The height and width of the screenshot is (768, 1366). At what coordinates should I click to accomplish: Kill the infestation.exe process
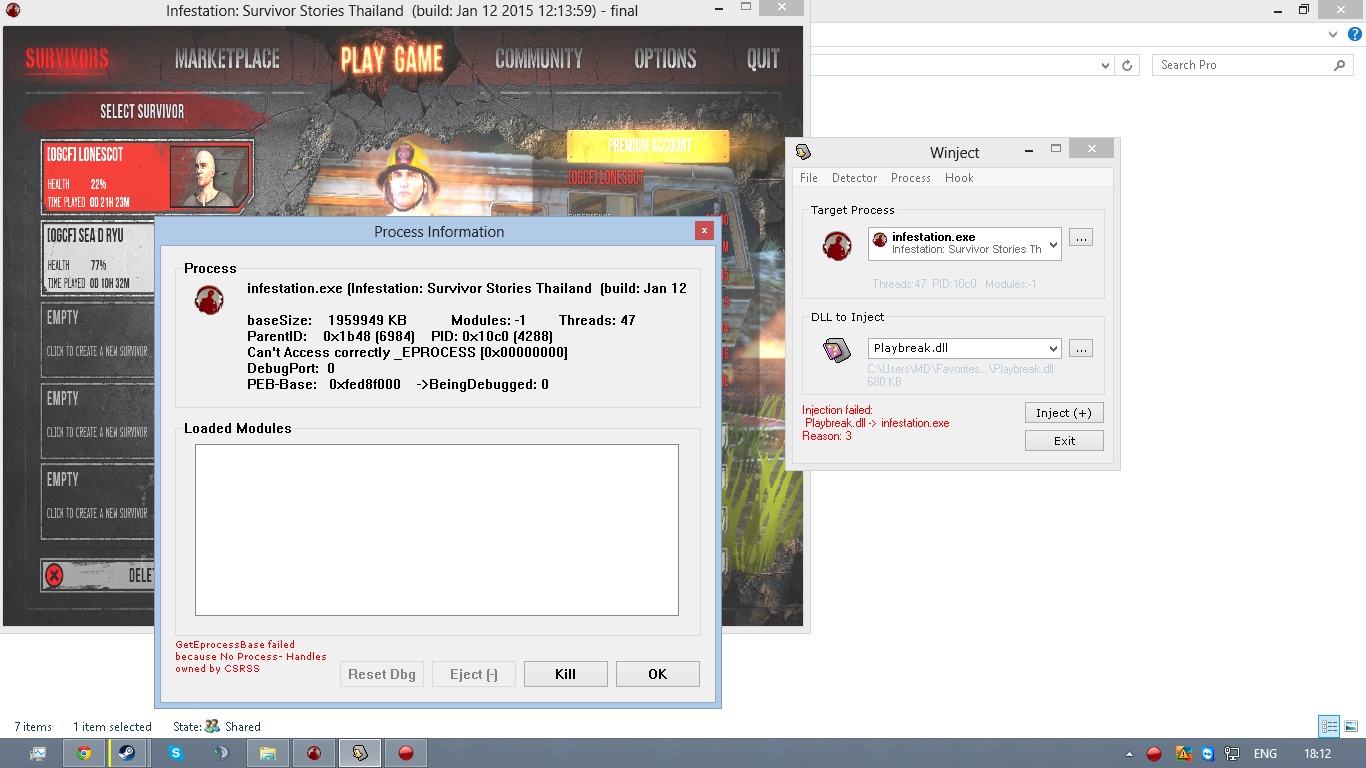(565, 674)
